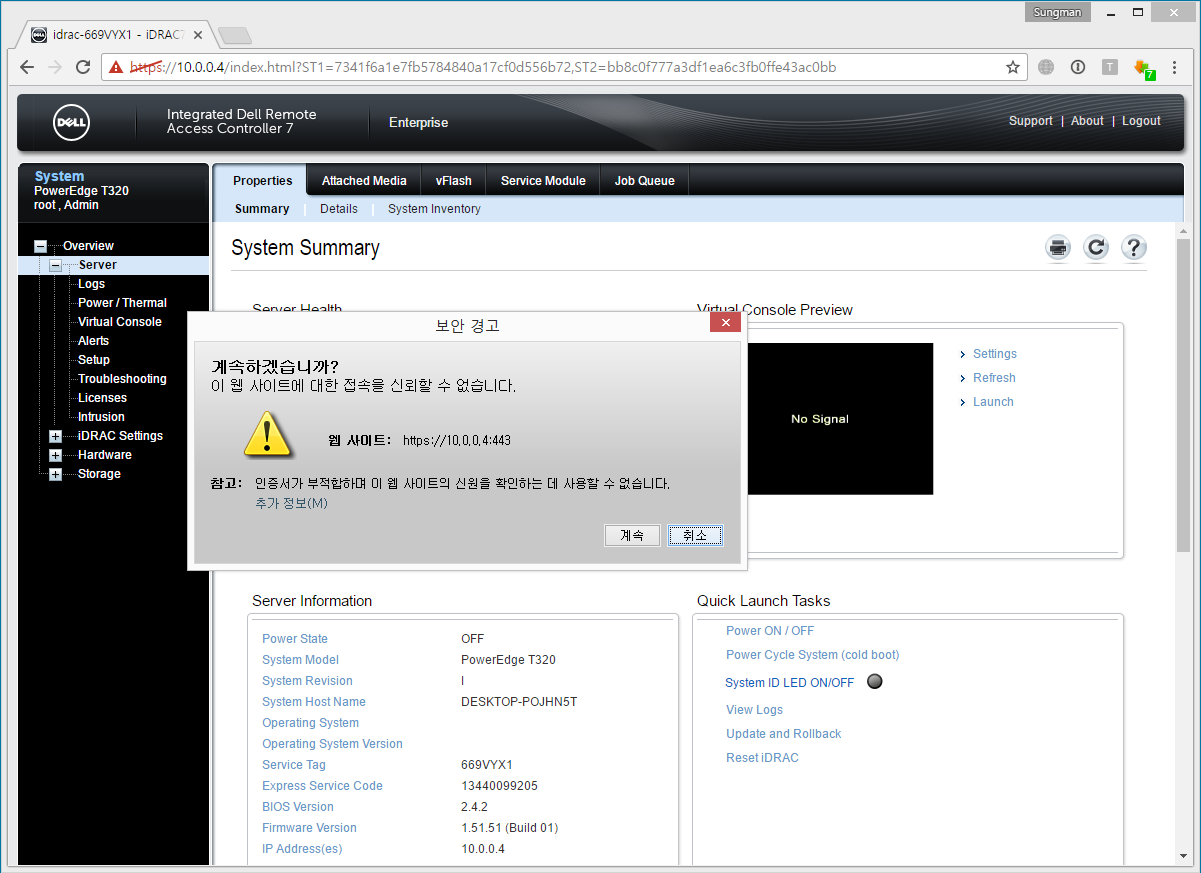Click the print icon in System Summary
The image size is (1201, 873).
click(x=1058, y=248)
